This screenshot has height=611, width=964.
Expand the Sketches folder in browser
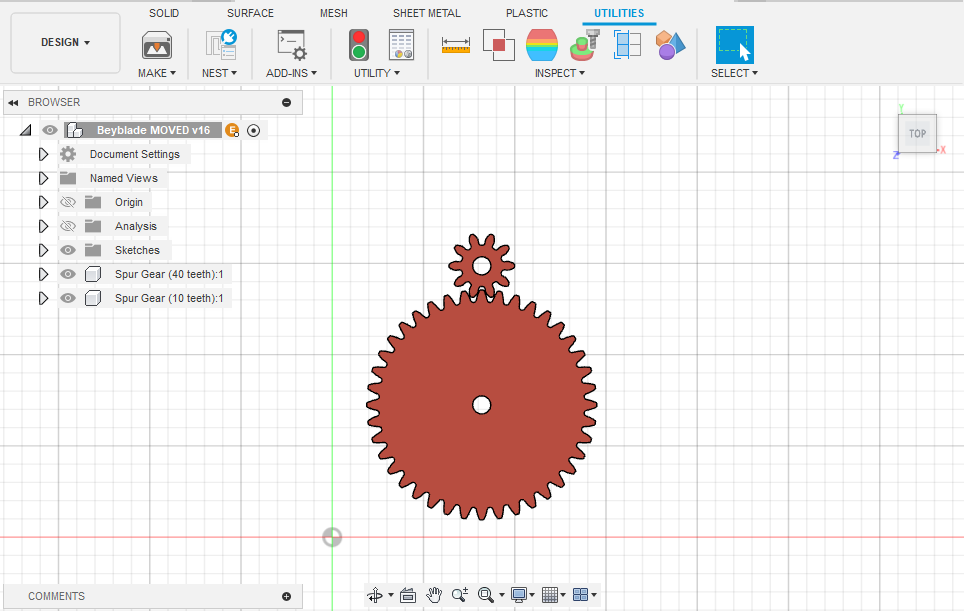coord(43,249)
